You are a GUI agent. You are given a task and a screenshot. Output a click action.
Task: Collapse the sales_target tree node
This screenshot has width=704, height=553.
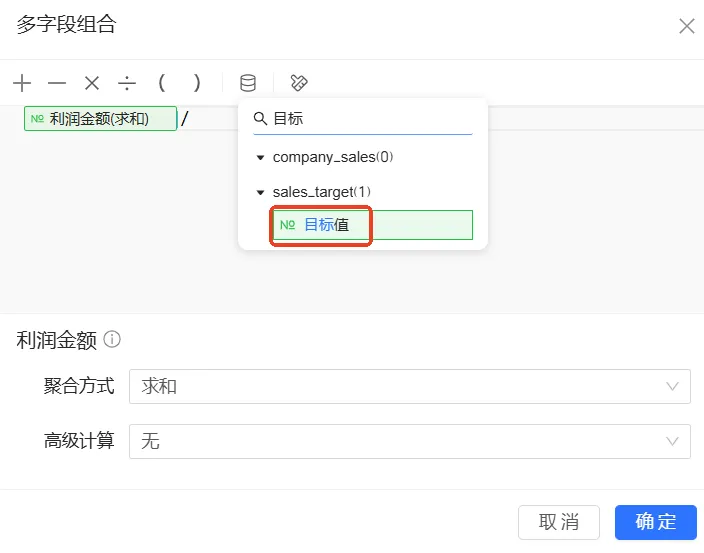pyautogui.click(x=261, y=192)
